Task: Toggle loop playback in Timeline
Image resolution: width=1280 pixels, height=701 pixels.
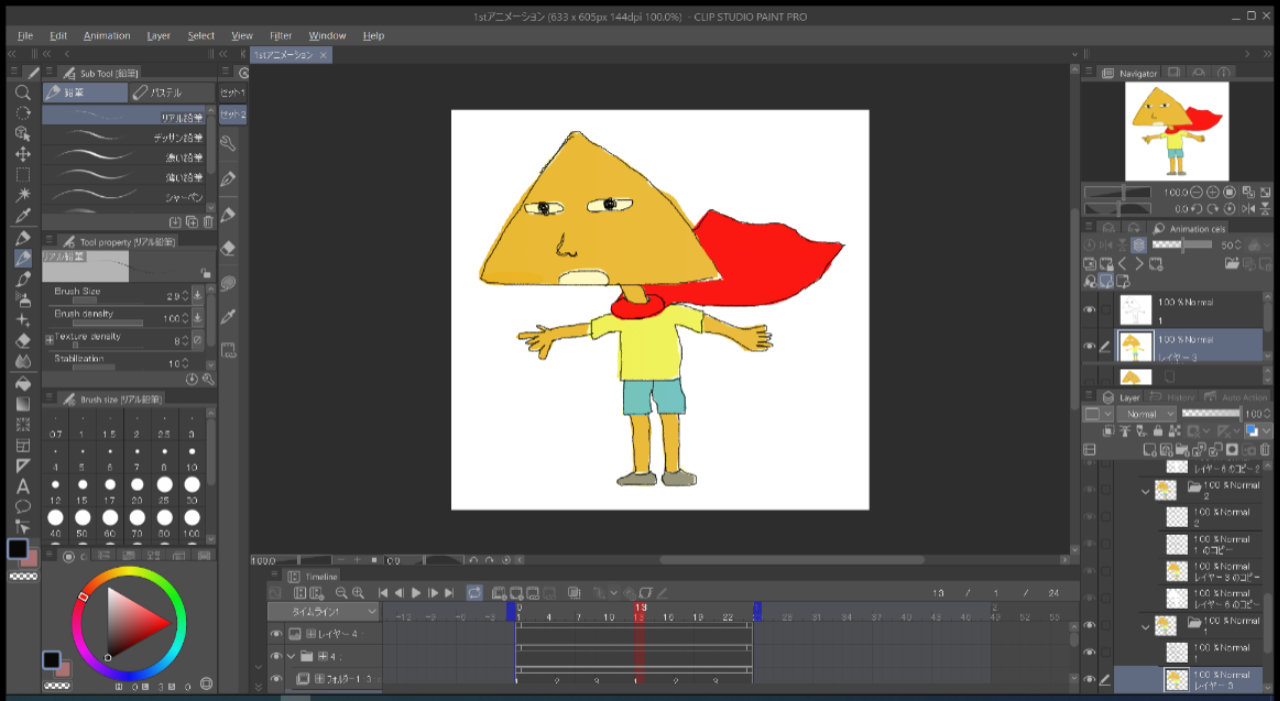Action: 474,593
